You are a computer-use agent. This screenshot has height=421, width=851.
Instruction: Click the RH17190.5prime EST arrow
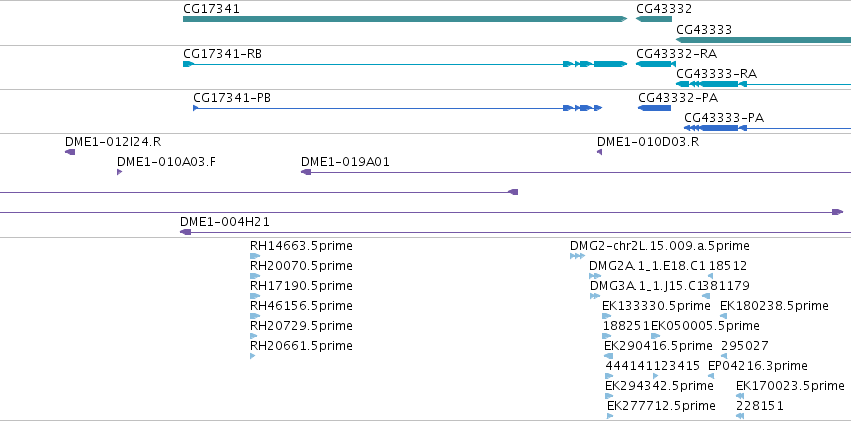pyautogui.click(x=255, y=296)
